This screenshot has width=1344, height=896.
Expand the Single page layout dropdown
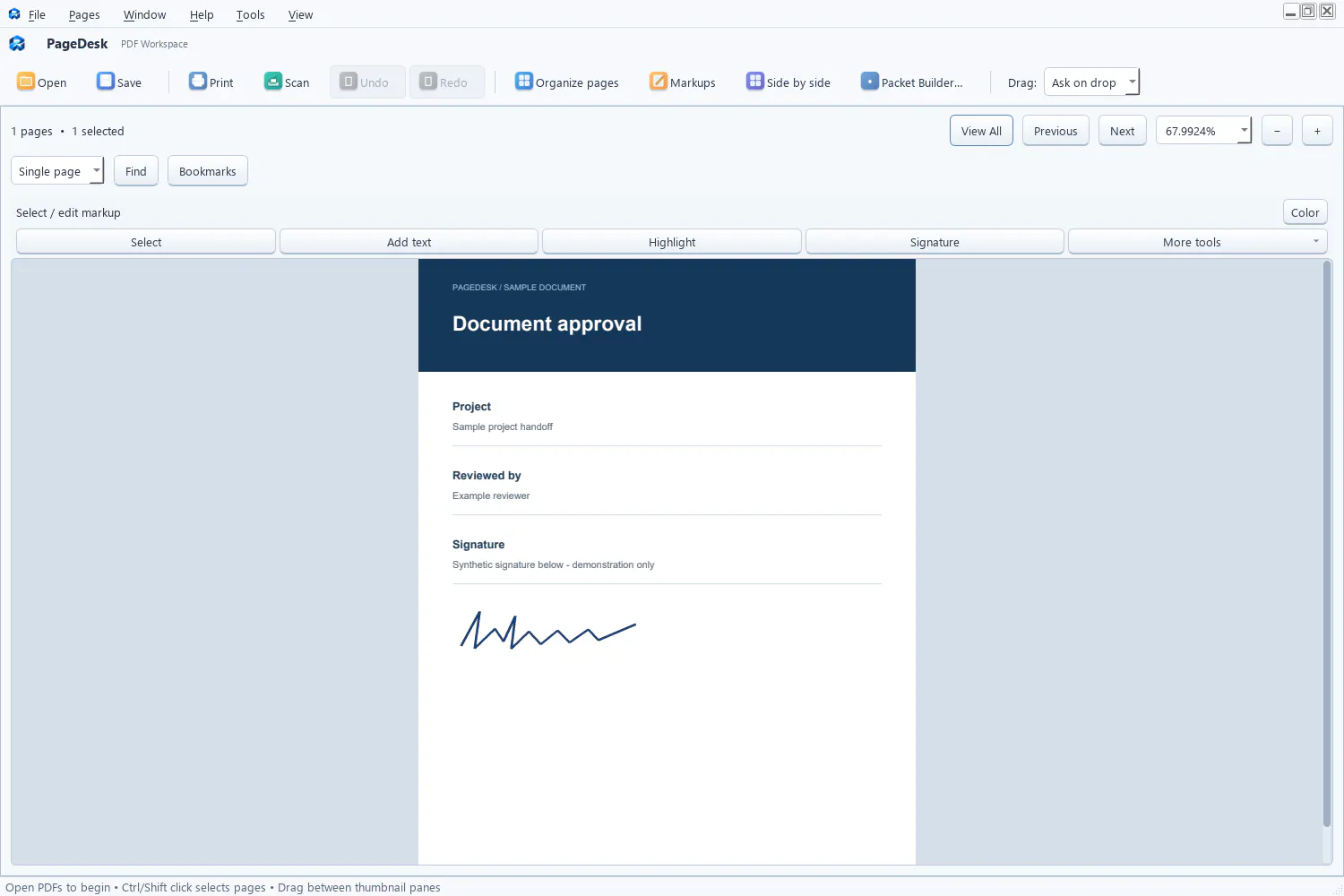57,171
